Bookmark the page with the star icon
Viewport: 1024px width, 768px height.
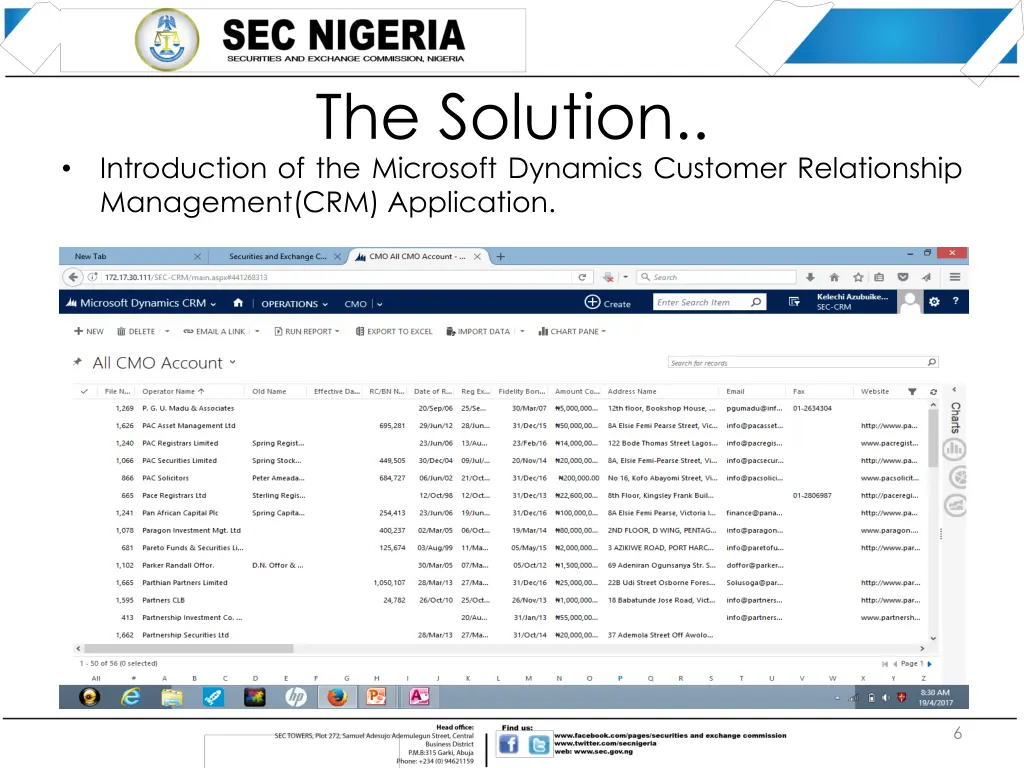(858, 277)
